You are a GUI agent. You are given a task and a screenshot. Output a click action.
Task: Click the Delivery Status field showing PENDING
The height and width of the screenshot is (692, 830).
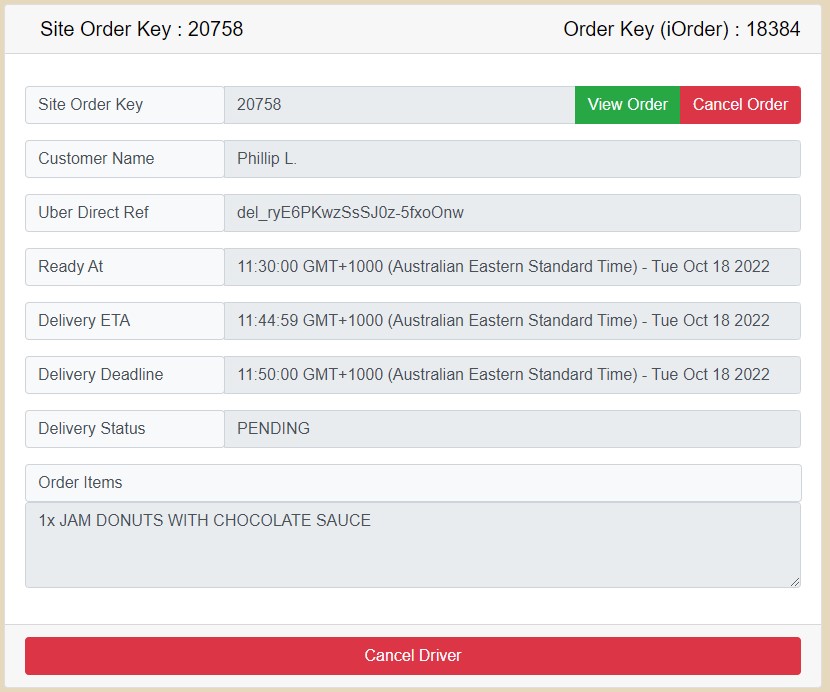(x=512, y=429)
